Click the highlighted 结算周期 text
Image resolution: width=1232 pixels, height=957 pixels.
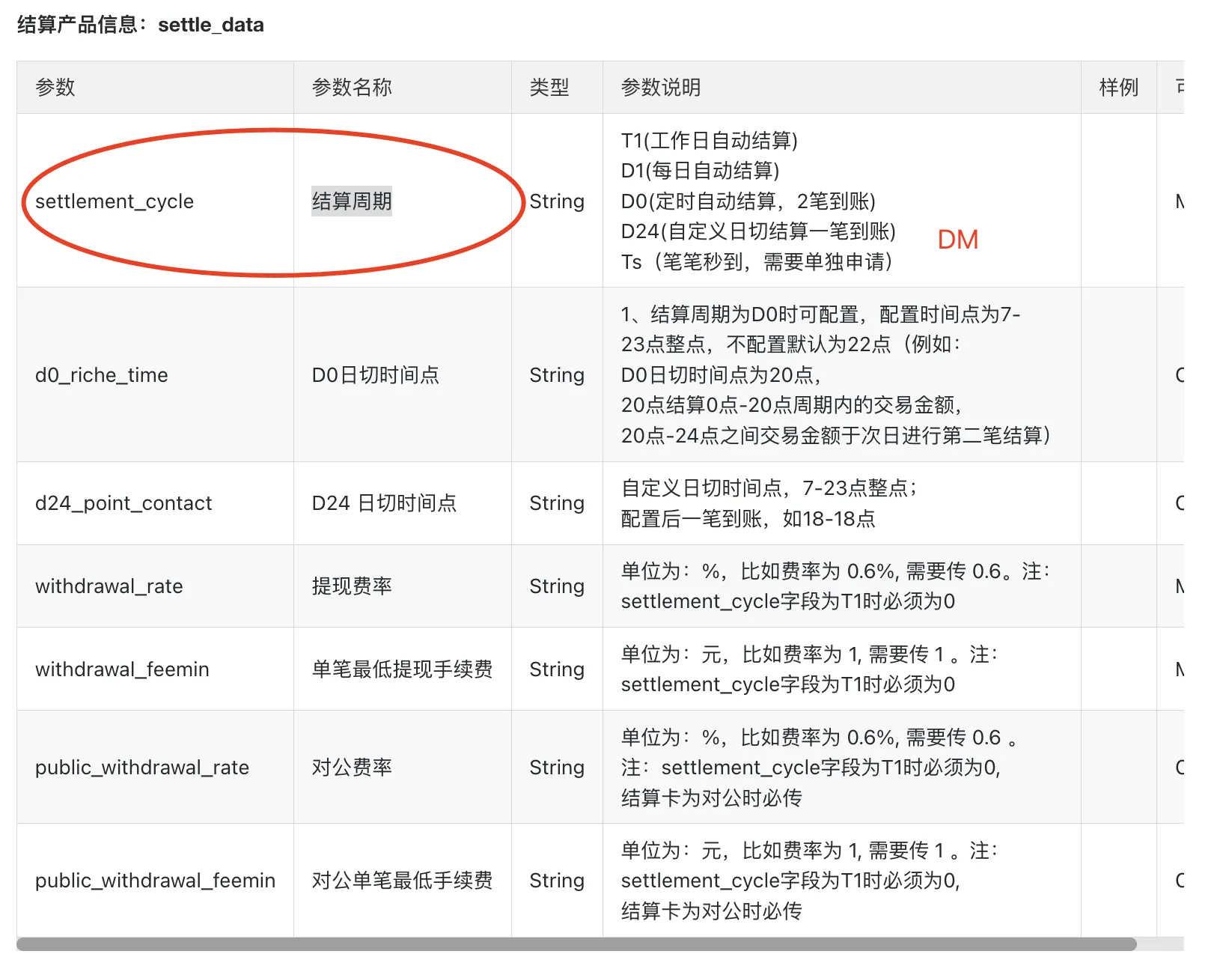point(352,201)
